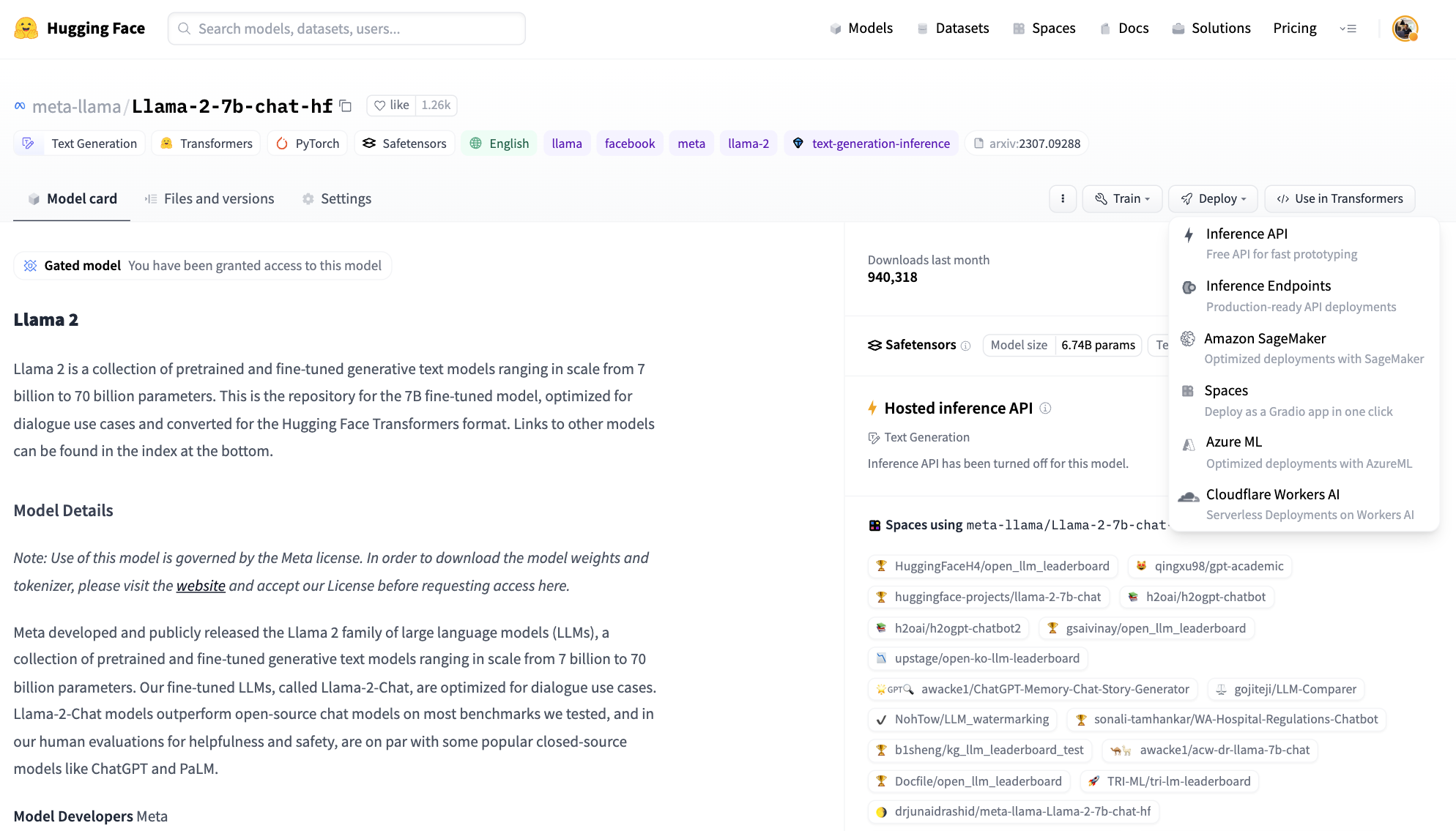Open the three-dot more options button
Viewport: 1456px width, 831px height.
[x=1063, y=199]
